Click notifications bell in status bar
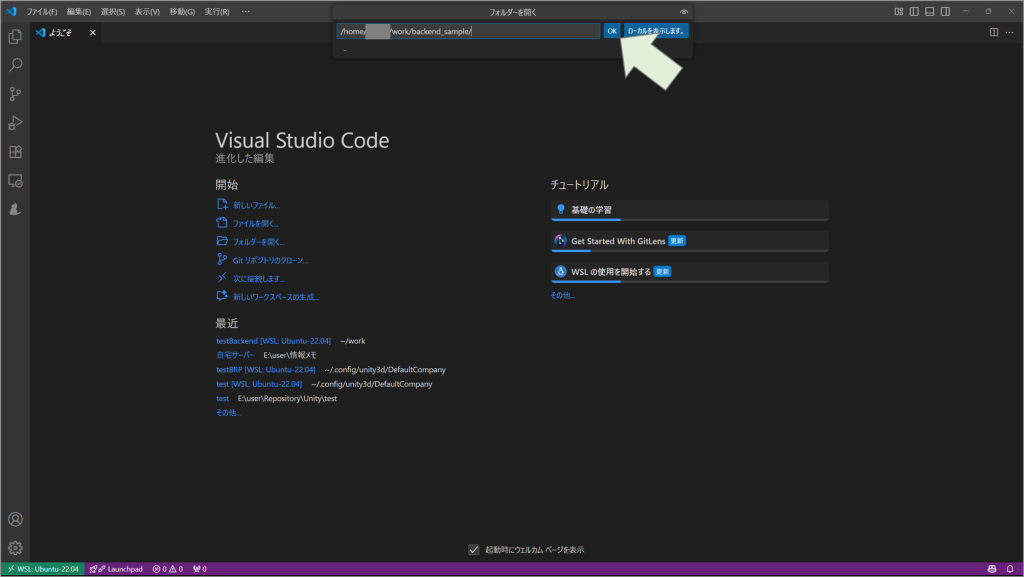 (1010, 569)
